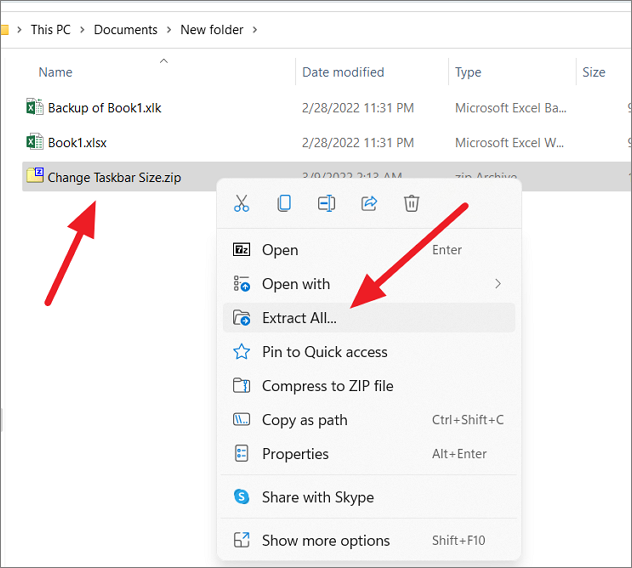Click the date of Backup of Book1.xlk
The width and height of the screenshot is (632, 568).
click(358, 108)
